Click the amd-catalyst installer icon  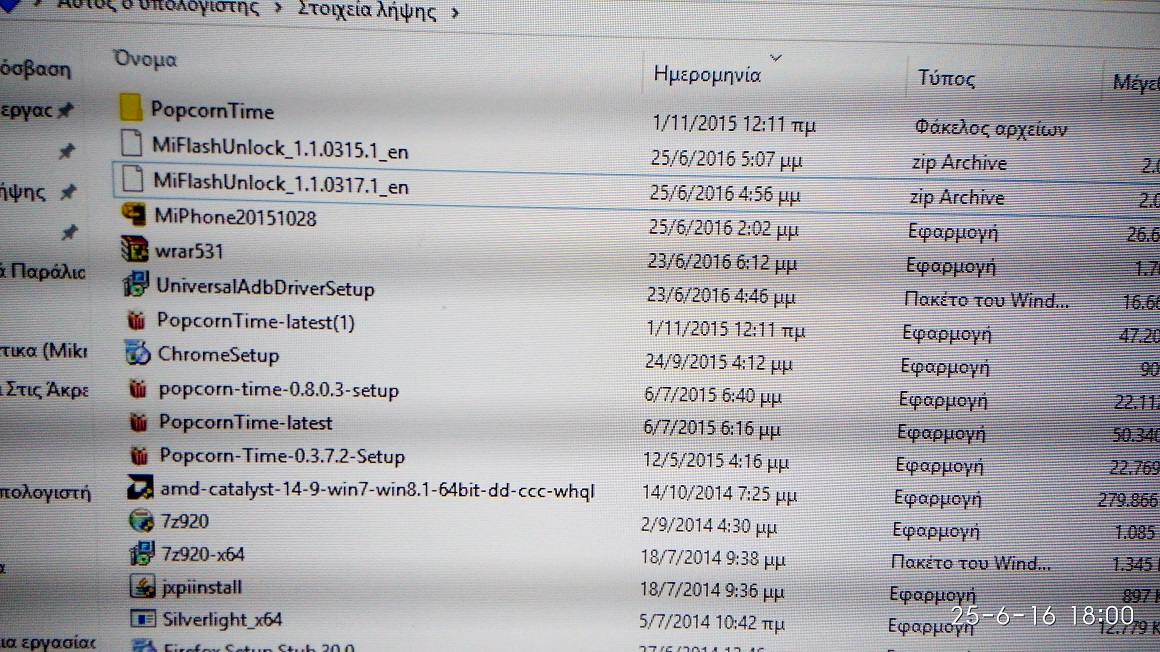click(140, 488)
